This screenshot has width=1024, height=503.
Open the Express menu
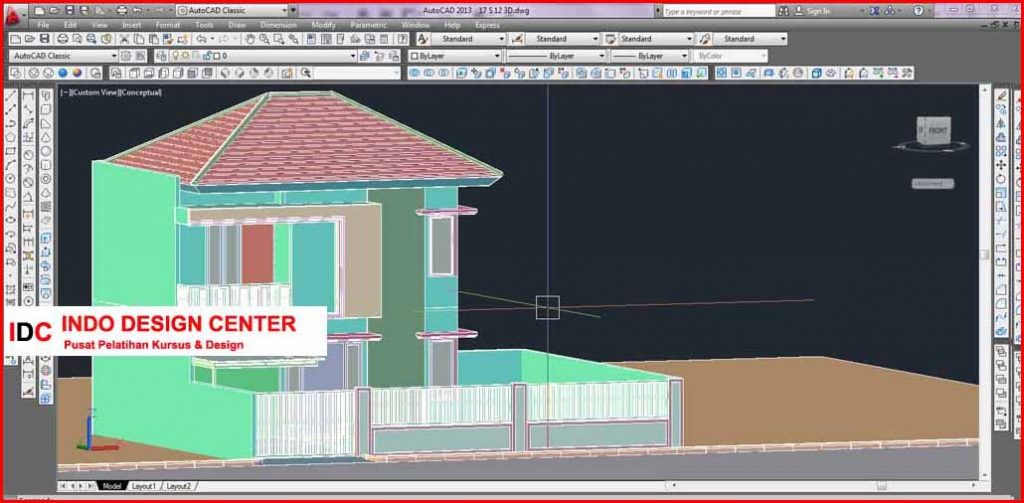coord(487,25)
